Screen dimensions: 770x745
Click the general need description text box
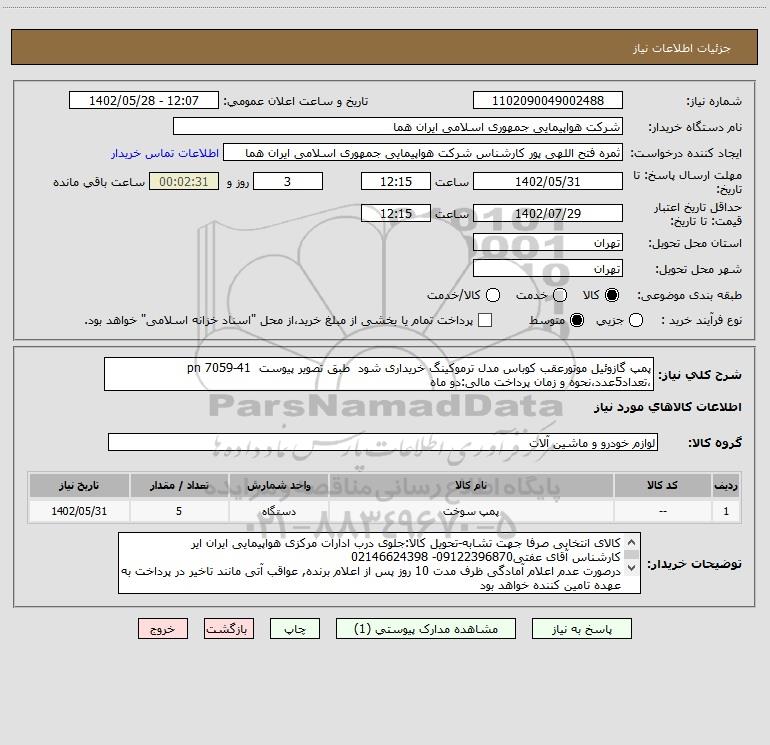pos(379,374)
